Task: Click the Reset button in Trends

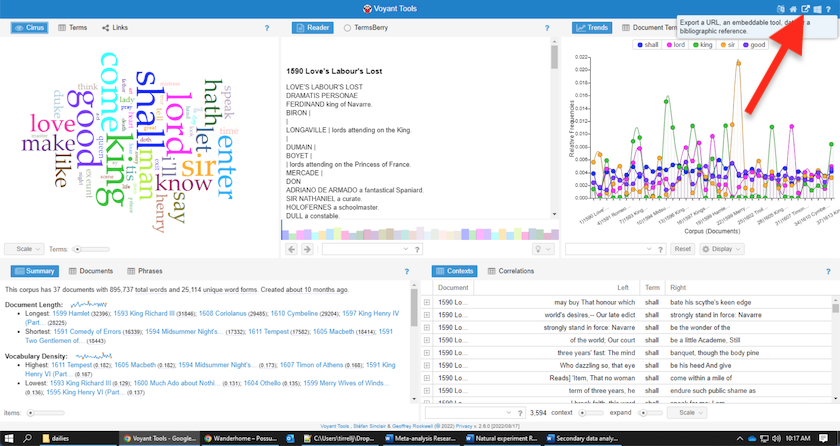Action: pos(682,249)
